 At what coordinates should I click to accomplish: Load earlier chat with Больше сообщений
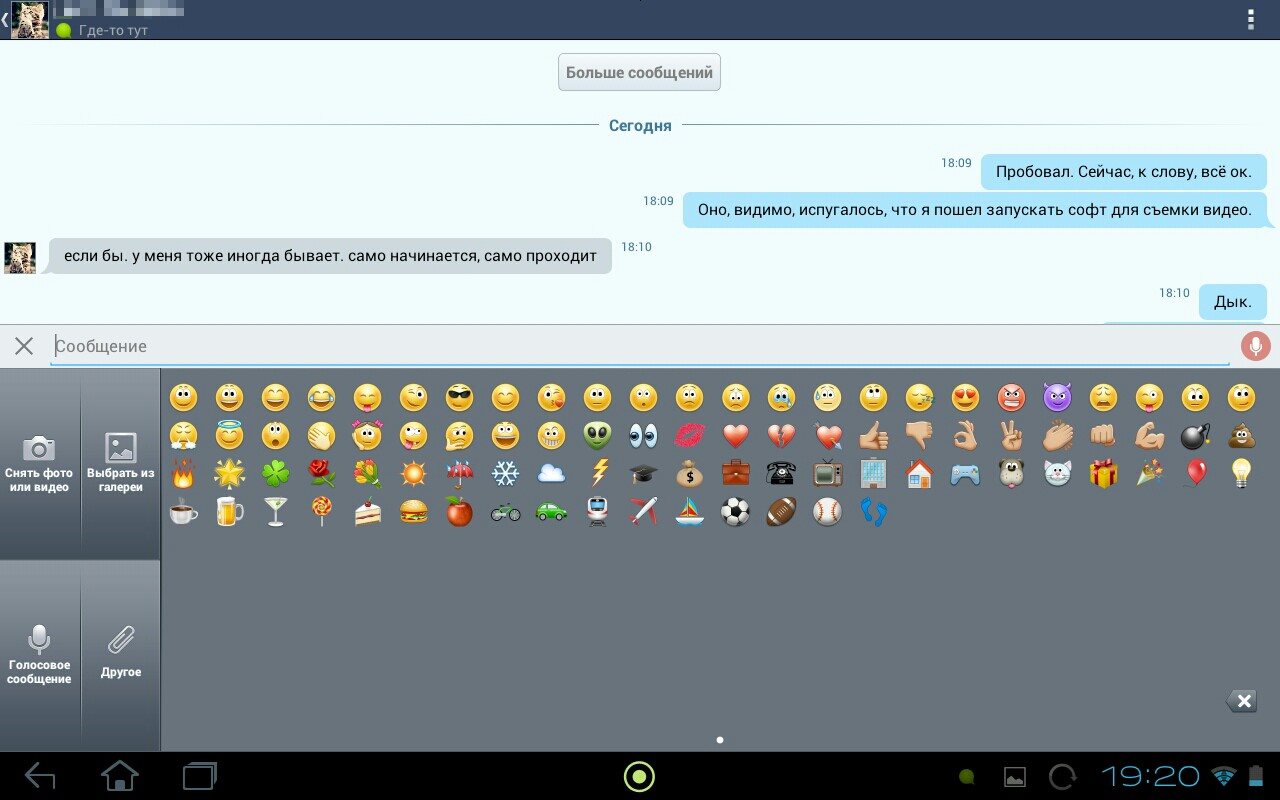(x=639, y=73)
